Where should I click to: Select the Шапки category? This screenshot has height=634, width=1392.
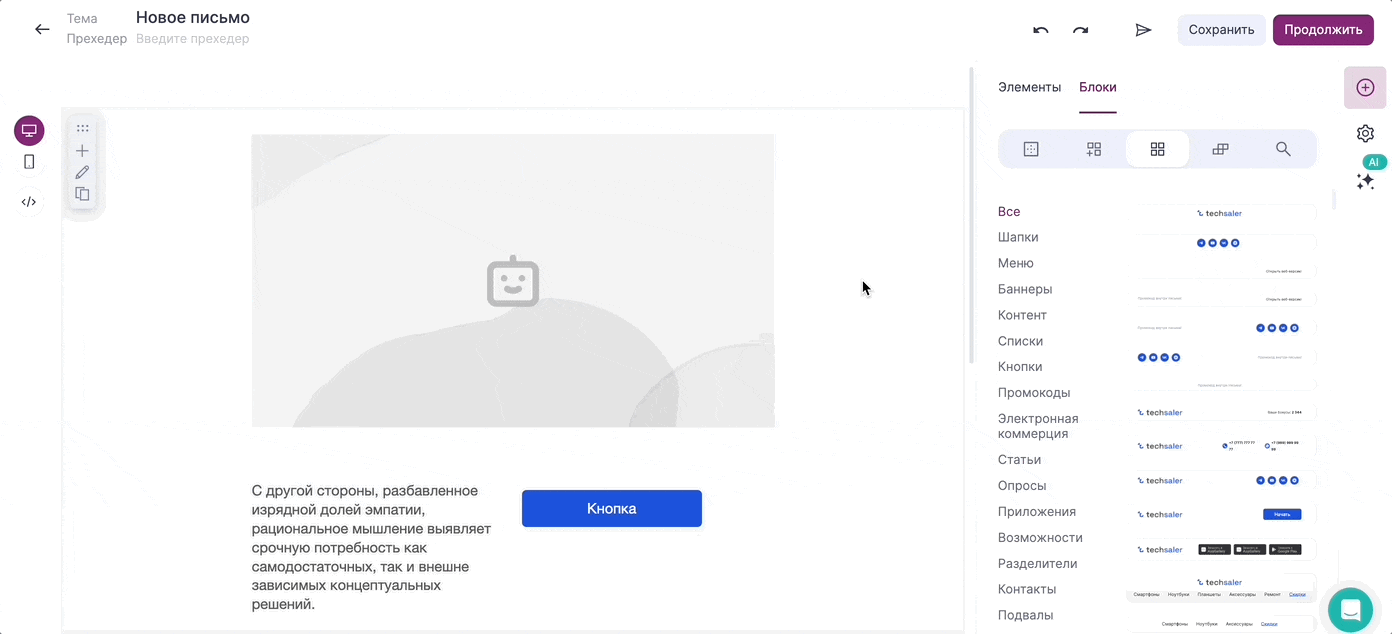[1018, 237]
